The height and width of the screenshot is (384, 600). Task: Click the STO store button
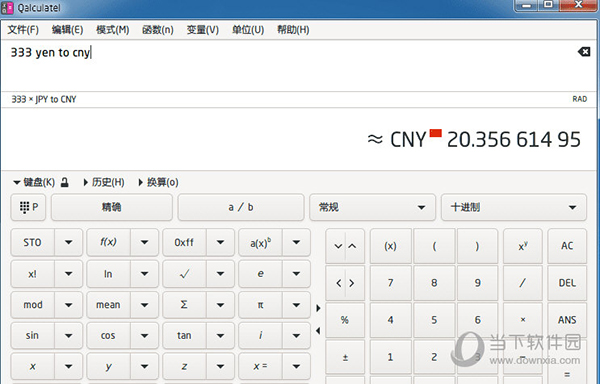33,242
